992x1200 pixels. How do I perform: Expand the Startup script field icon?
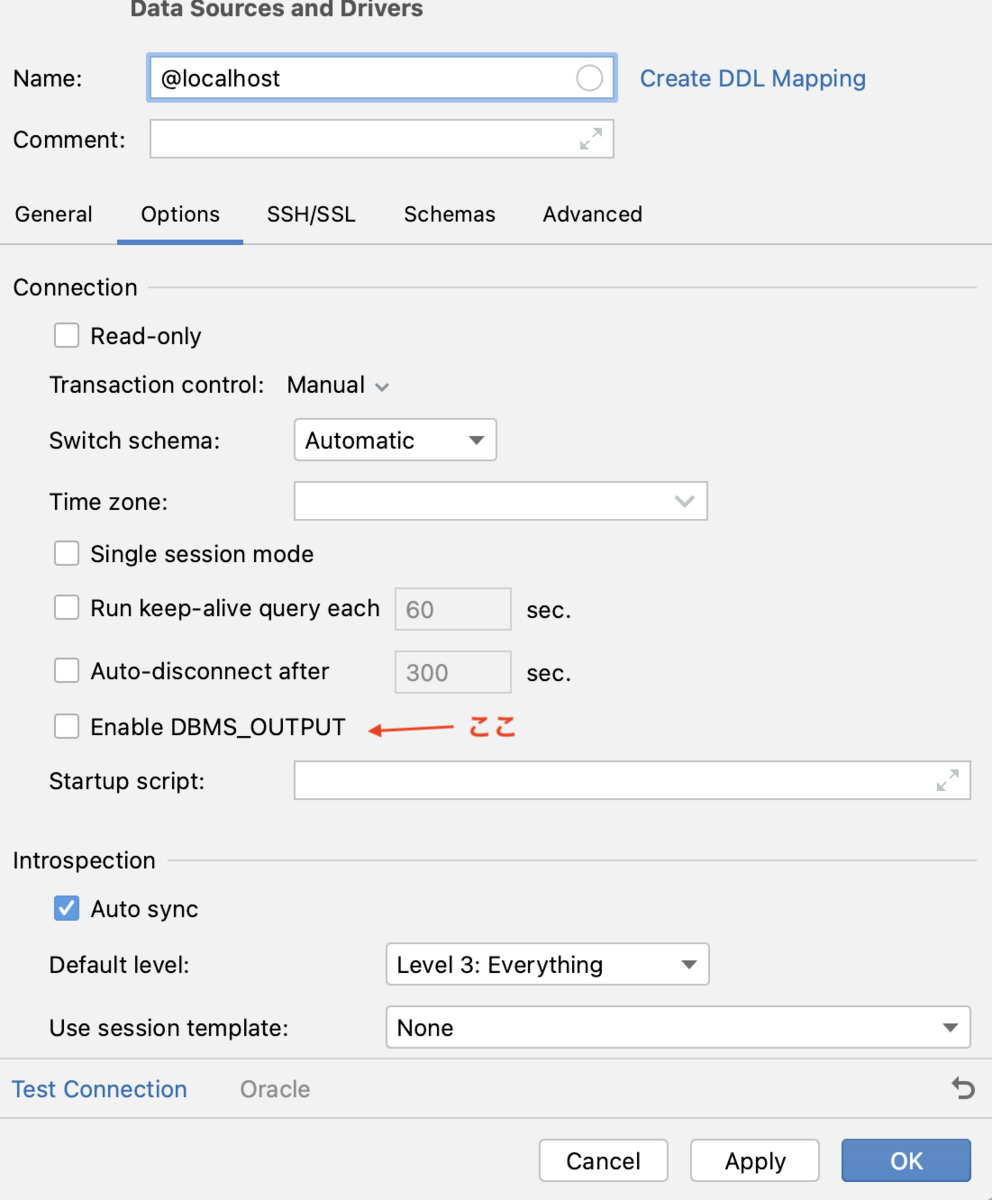point(948,780)
